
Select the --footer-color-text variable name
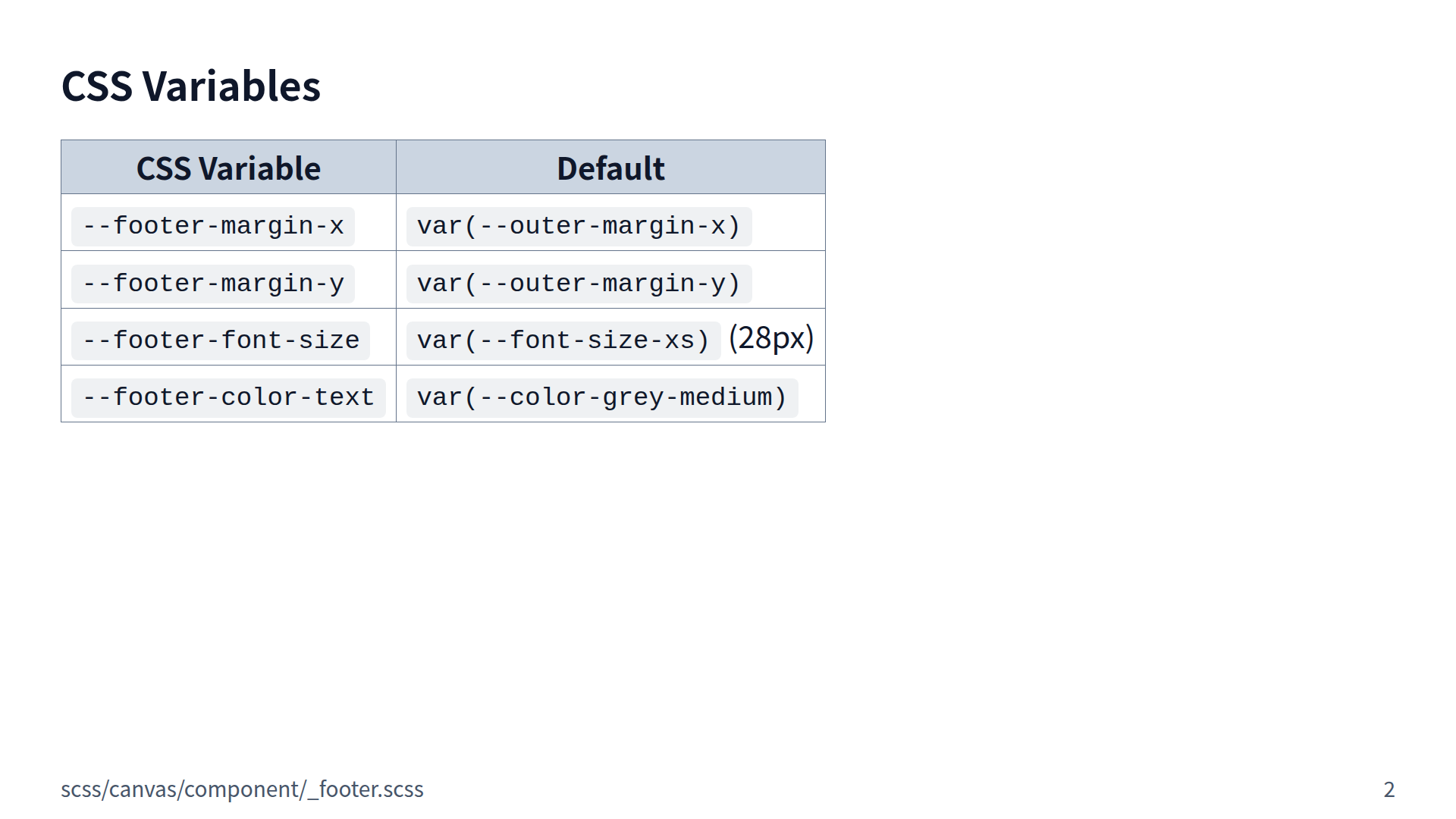228,397
